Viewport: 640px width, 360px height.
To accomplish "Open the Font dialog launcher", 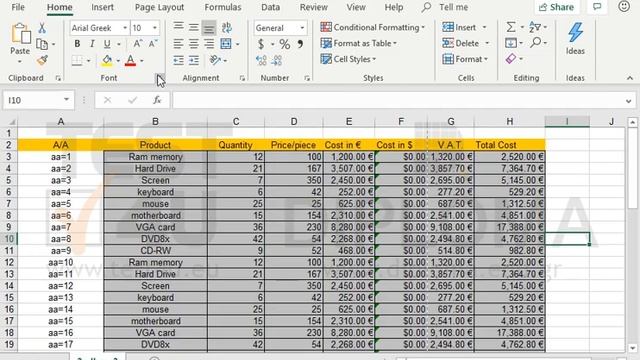I will click(160, 78).
